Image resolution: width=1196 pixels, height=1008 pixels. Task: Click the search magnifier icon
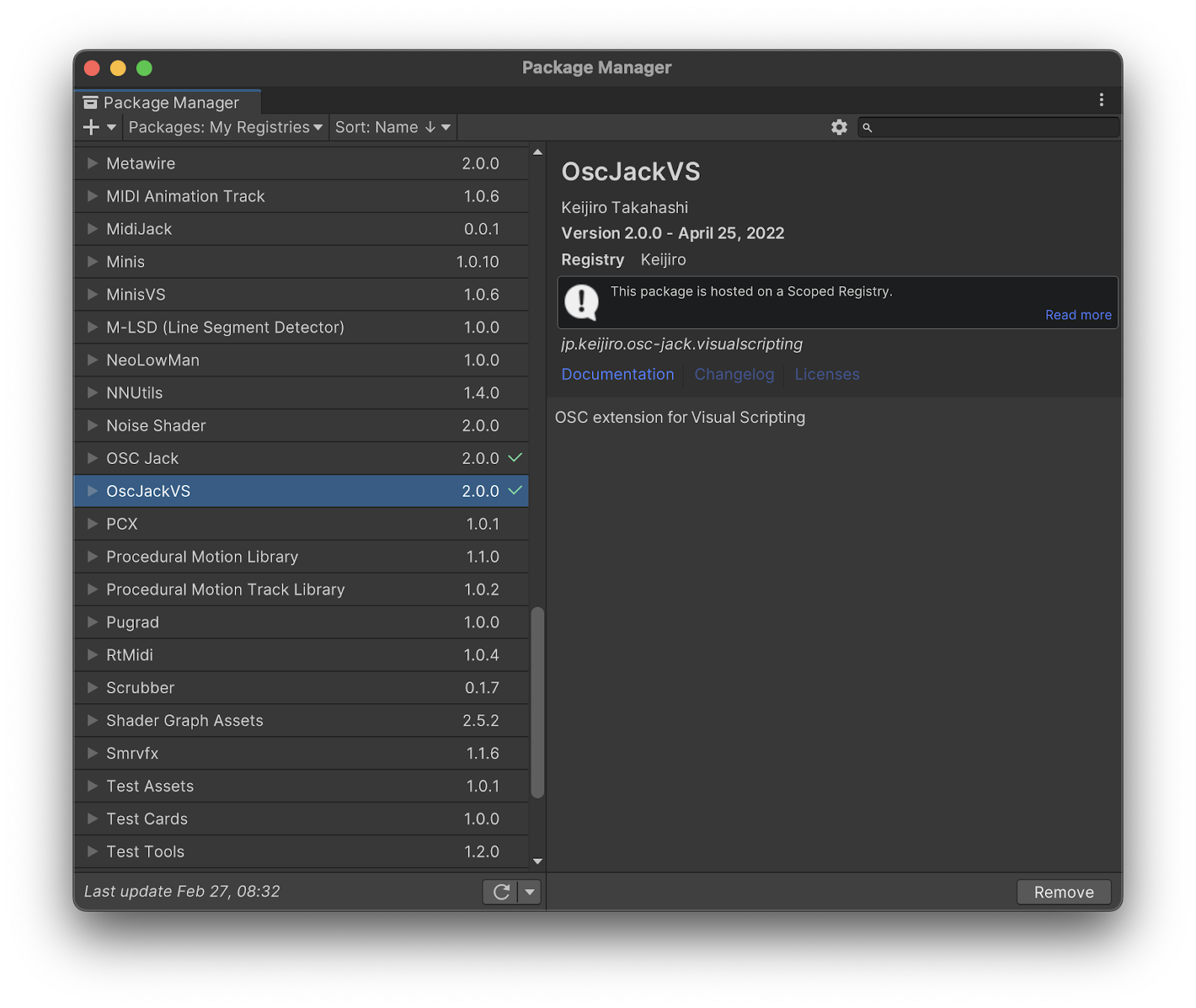tap(867, 128)
